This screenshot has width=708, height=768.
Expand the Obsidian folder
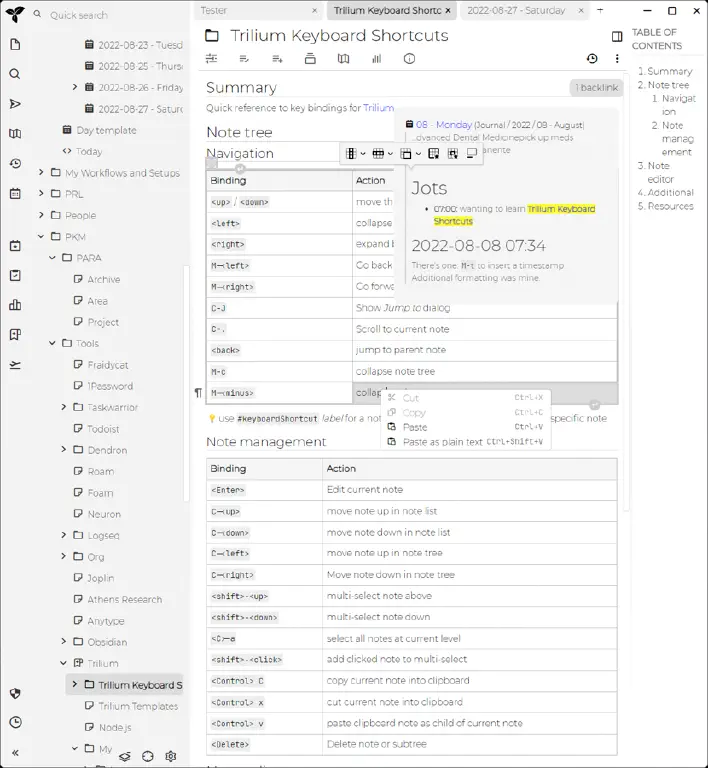click(64, 641)
